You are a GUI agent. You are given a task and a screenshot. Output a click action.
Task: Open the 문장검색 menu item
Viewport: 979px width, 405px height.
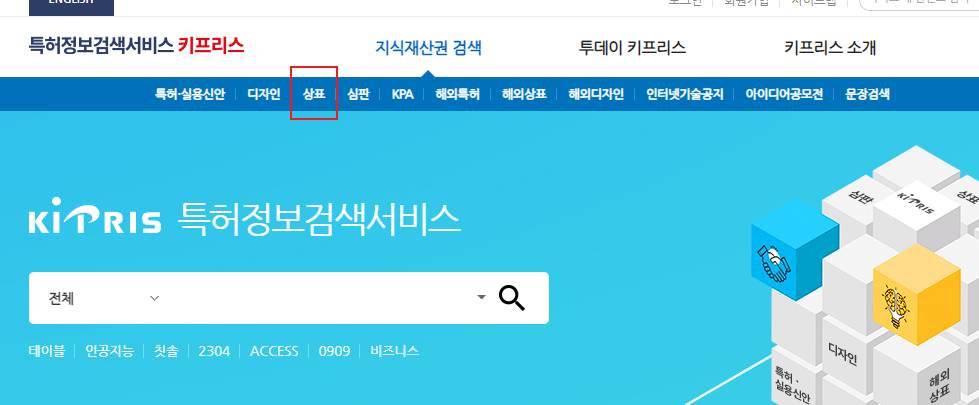point(867,94)
